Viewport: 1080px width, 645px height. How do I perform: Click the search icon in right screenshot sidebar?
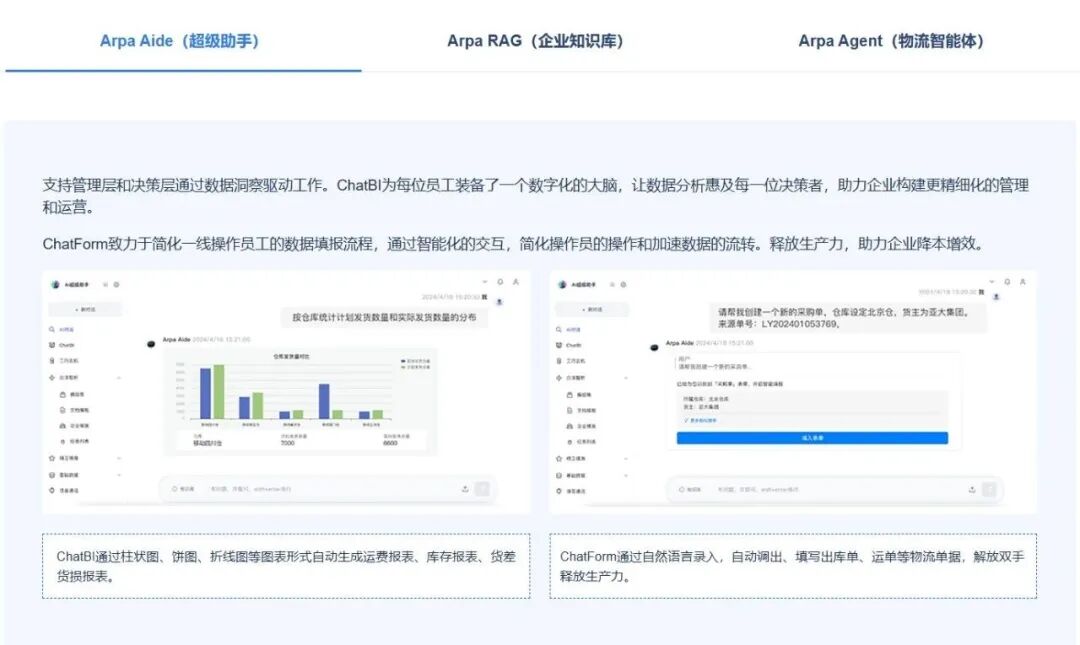(556, 329)
